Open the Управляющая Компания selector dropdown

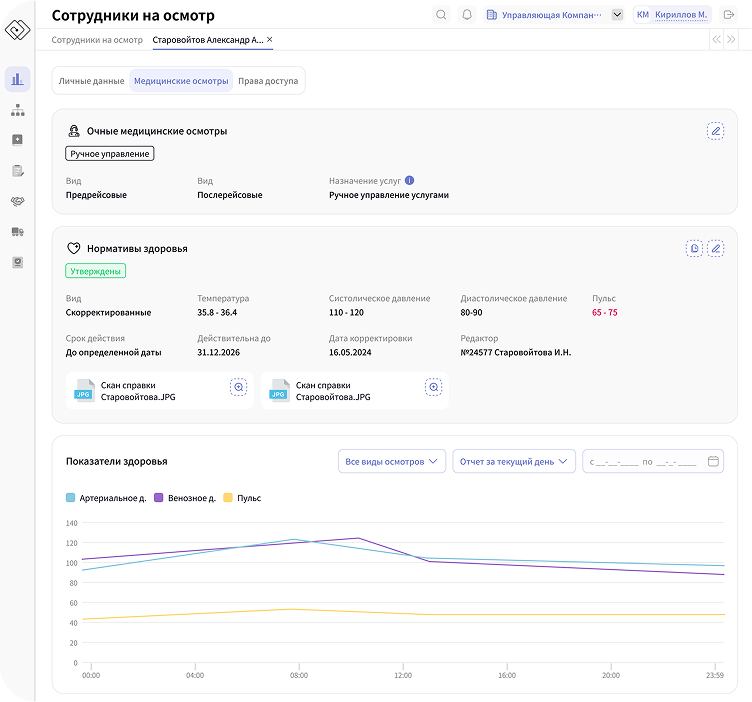click(x=617, y=15)
